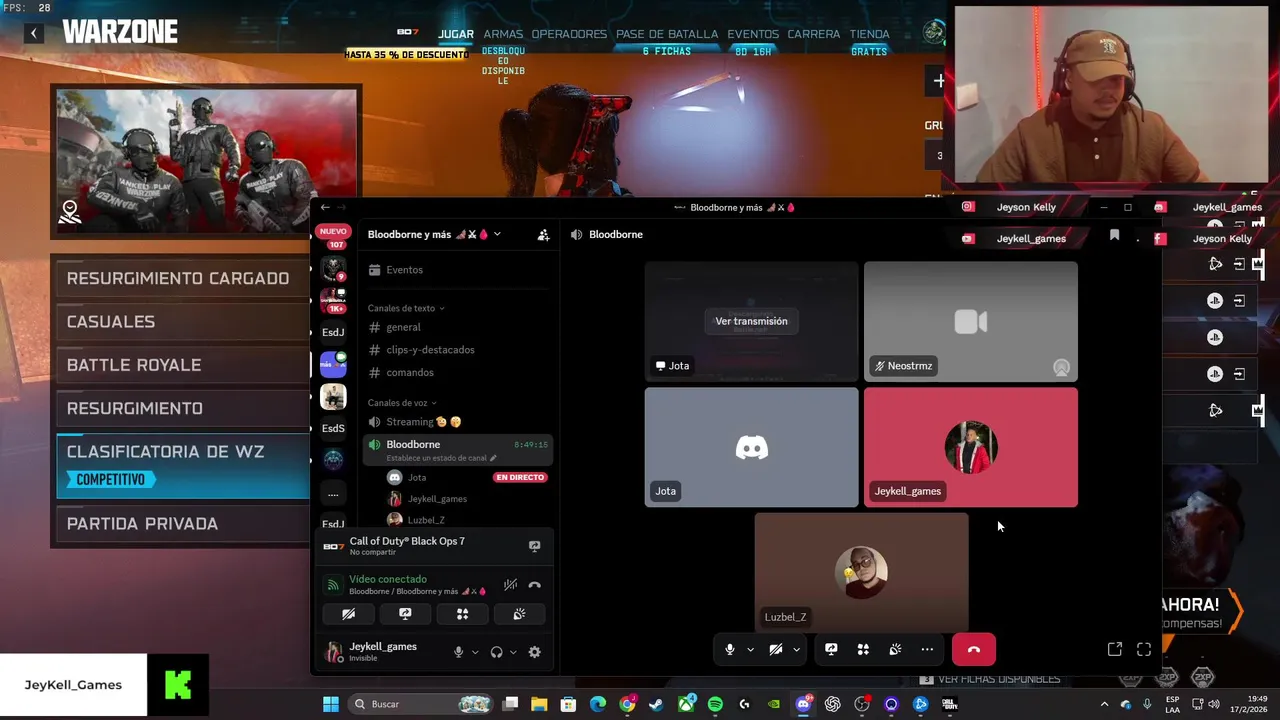The height and width of the screenshot is (720, 1280).
Task: Open more options in the call bar
Action: pyautogui.click(x=927, y=650)
